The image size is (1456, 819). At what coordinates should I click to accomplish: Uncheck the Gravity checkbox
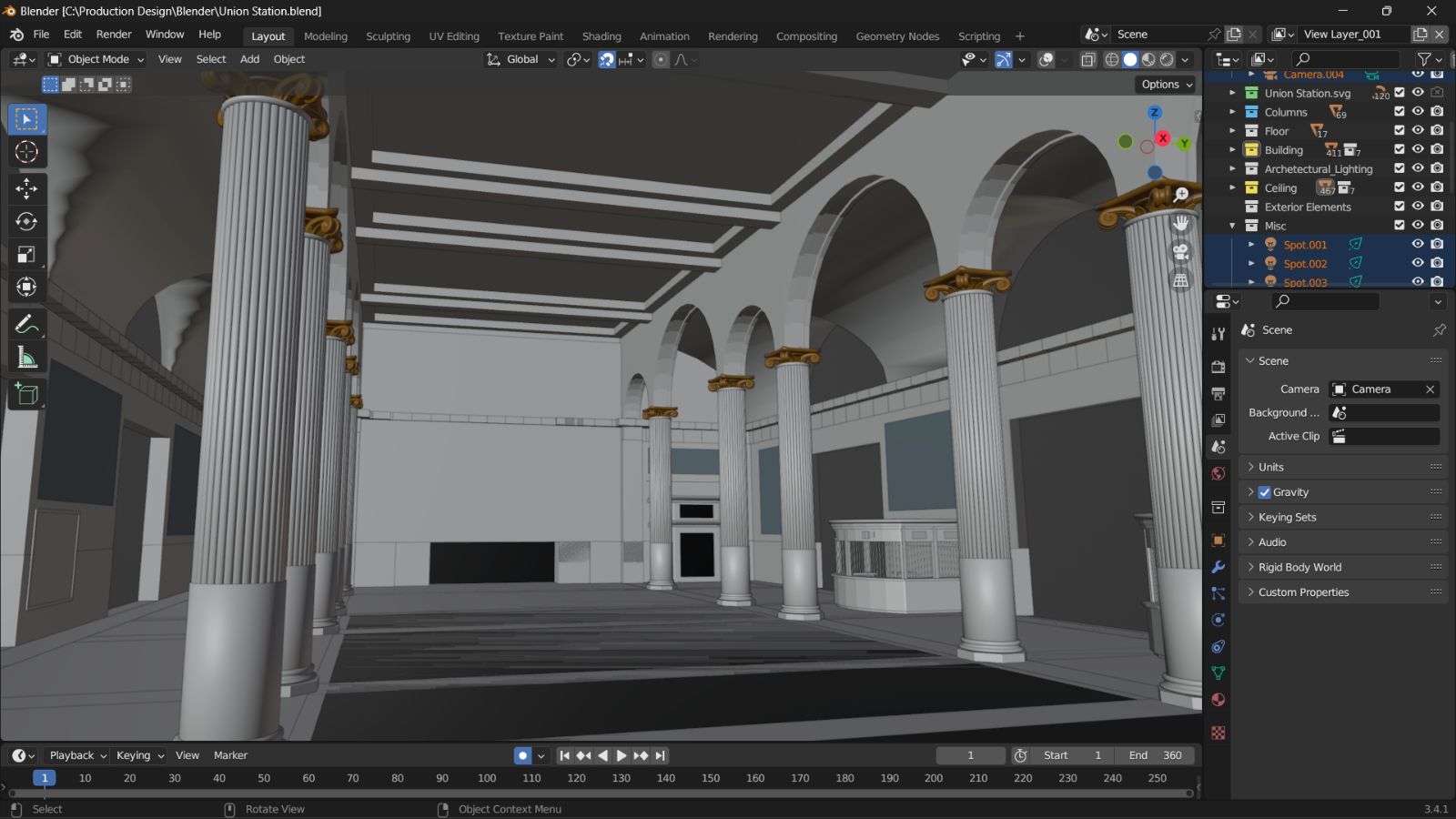1264,492
